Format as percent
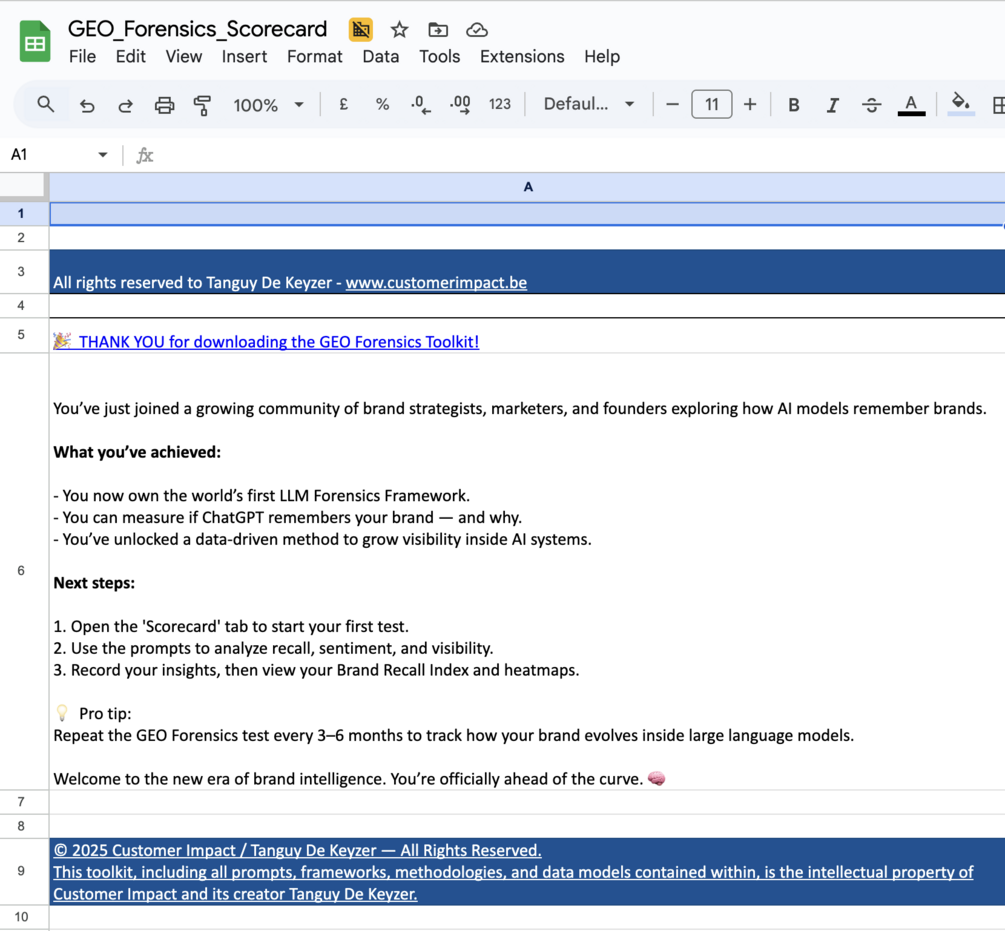 383,104
